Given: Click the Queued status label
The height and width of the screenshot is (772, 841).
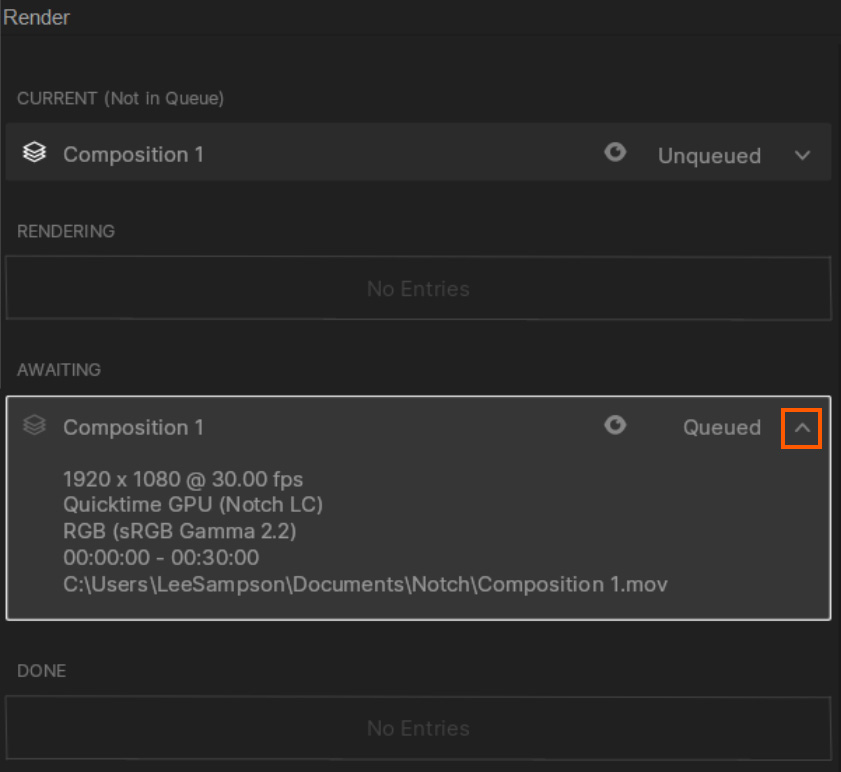Looking at the screenshot, I should coord(722,428).
